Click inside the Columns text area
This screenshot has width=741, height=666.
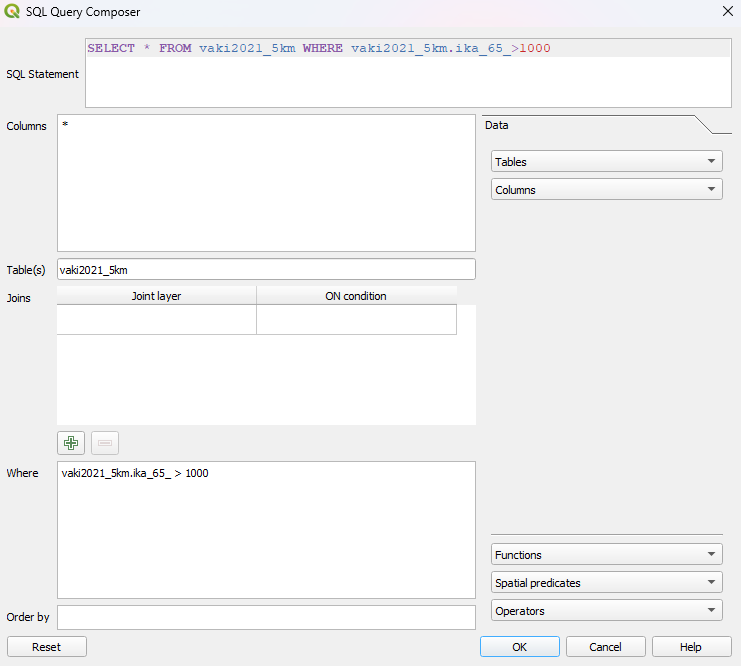pos(266,183)
